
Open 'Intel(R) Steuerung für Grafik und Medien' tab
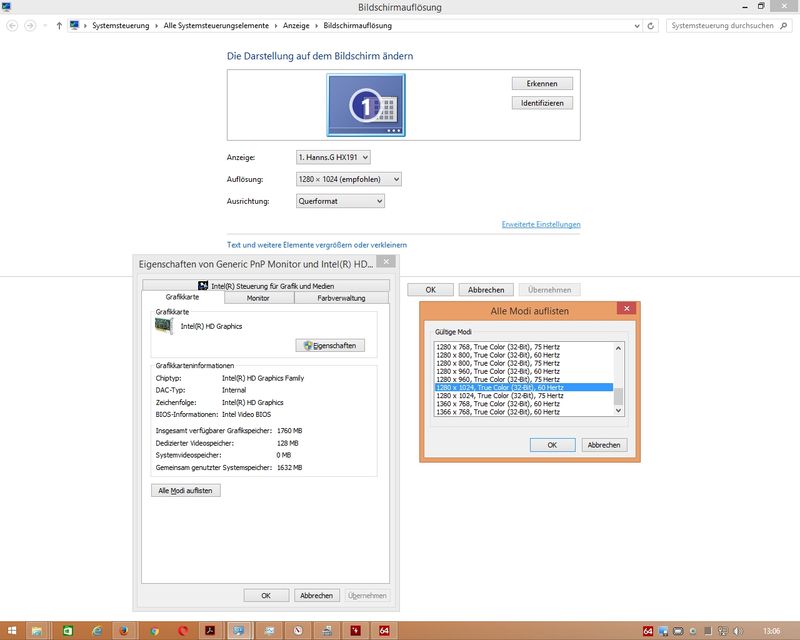coord(266,286)
